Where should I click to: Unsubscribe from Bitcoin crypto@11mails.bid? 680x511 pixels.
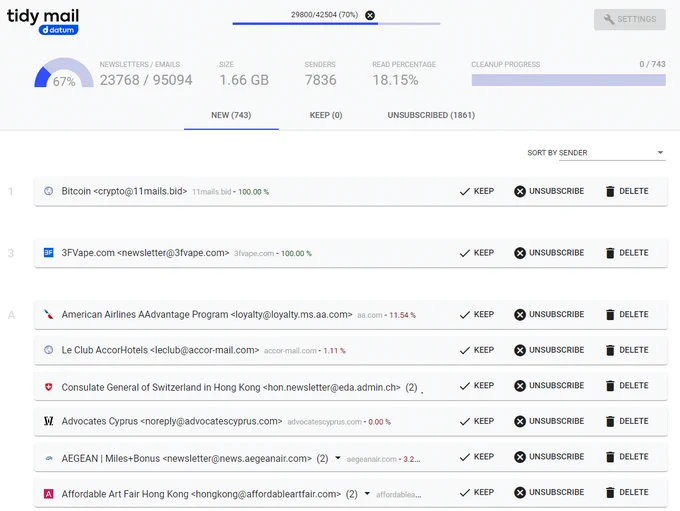(x=549, y=191)
